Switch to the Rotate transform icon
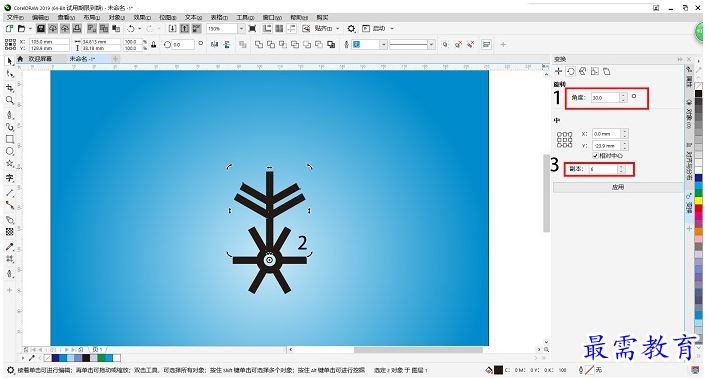 point(571,71)
